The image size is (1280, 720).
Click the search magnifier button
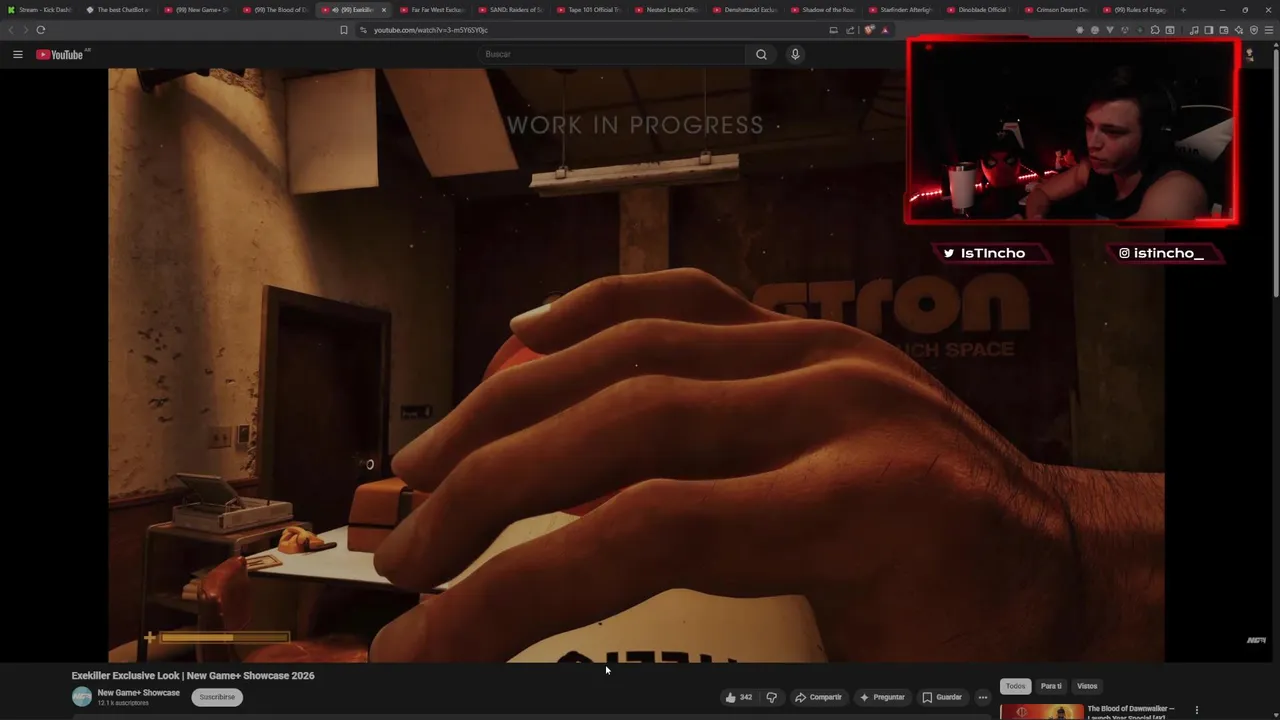click(x=761, y=54)
